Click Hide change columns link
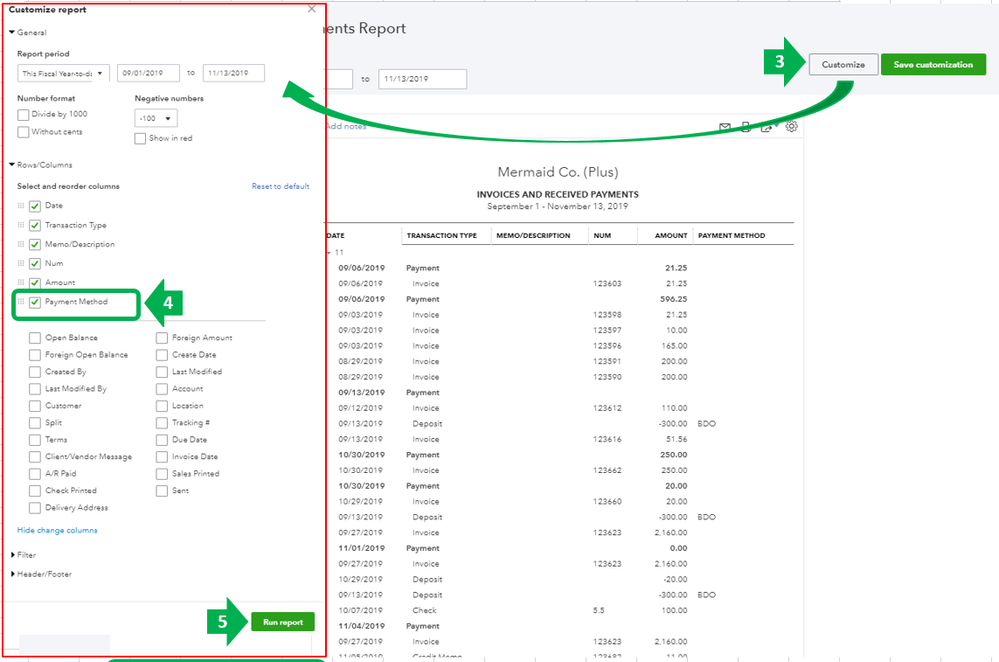The width and height of the screenshot is (999, 662). coord(57,530)
